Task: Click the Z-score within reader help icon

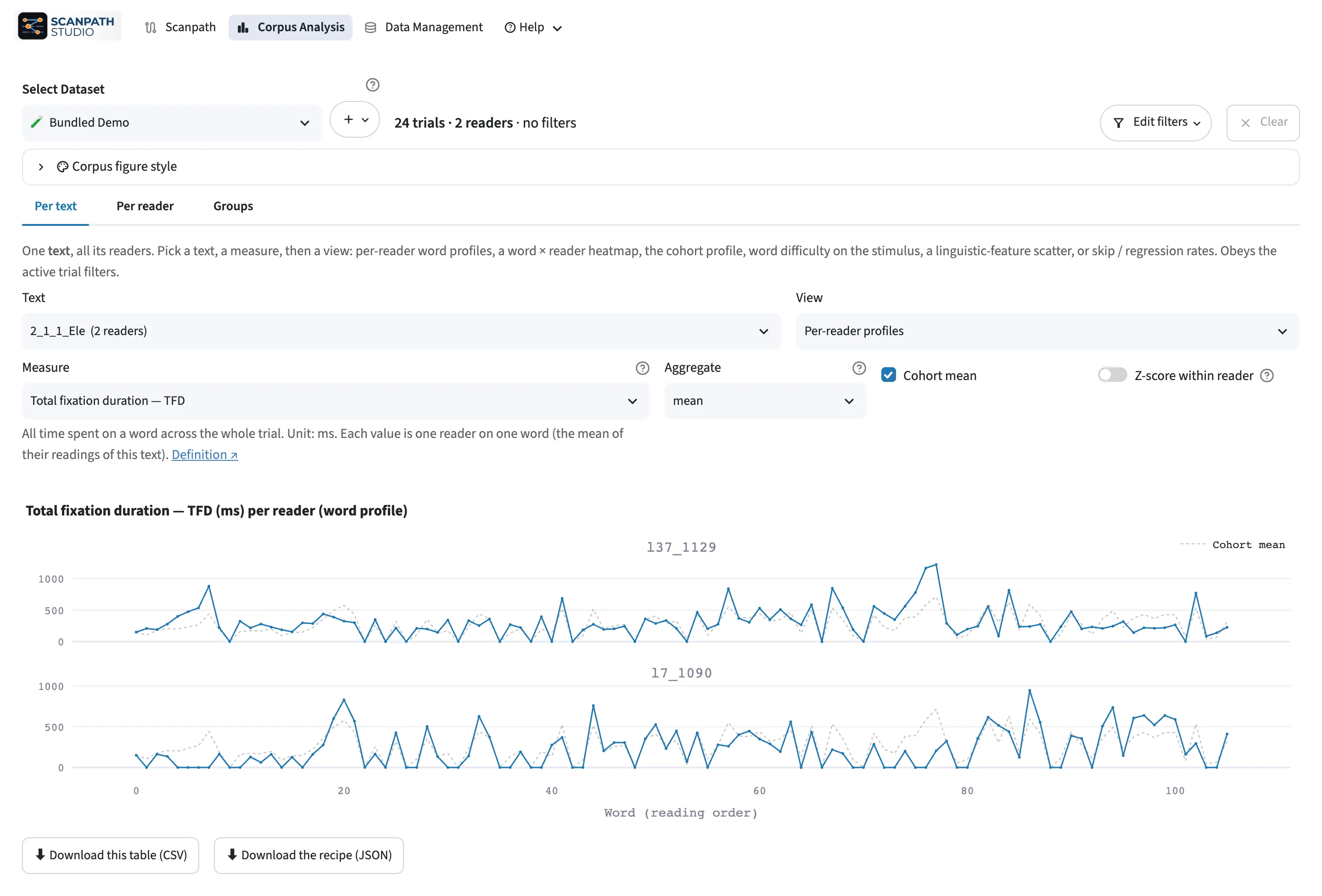Action: pyautogui.click(x=1266, y=375)
